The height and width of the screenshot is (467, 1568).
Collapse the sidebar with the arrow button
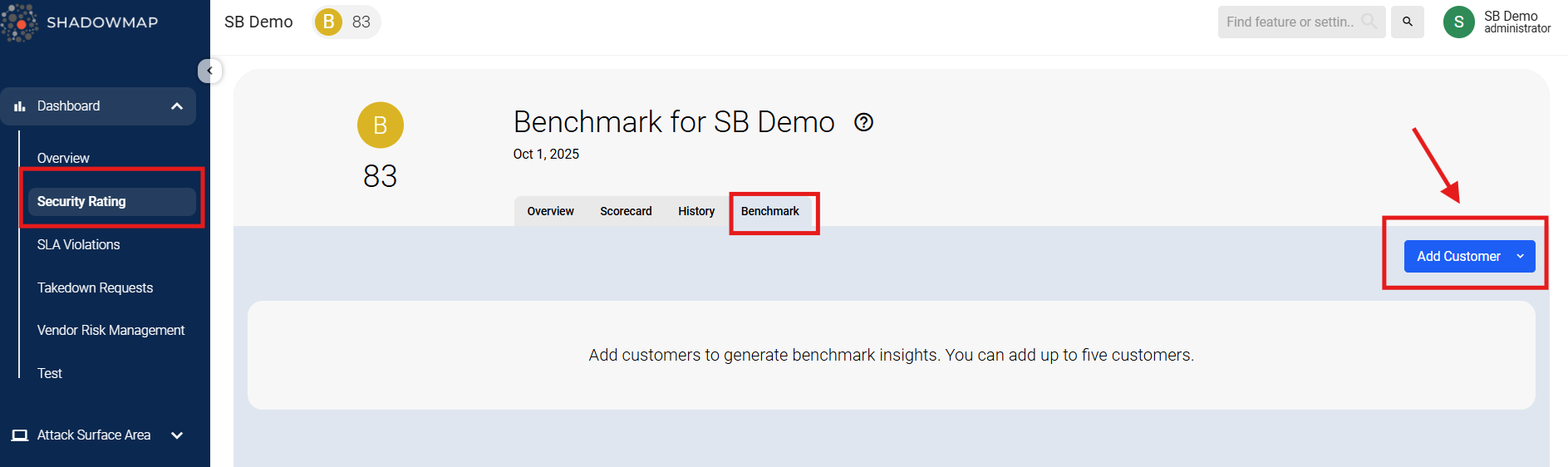coord(209,71)
